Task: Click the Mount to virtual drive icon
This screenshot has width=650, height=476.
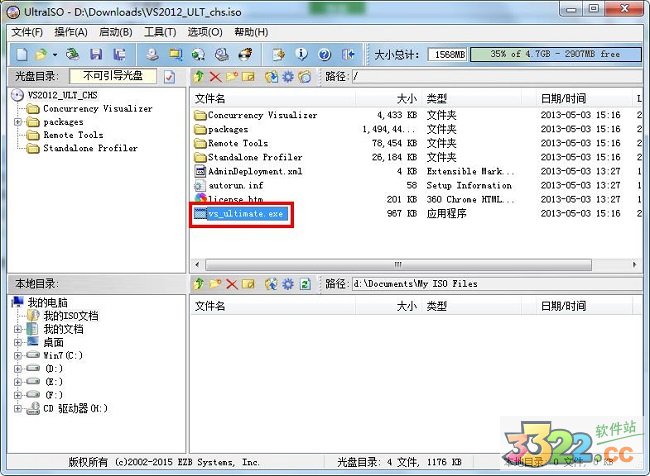Action: click(x=222, y=54)
